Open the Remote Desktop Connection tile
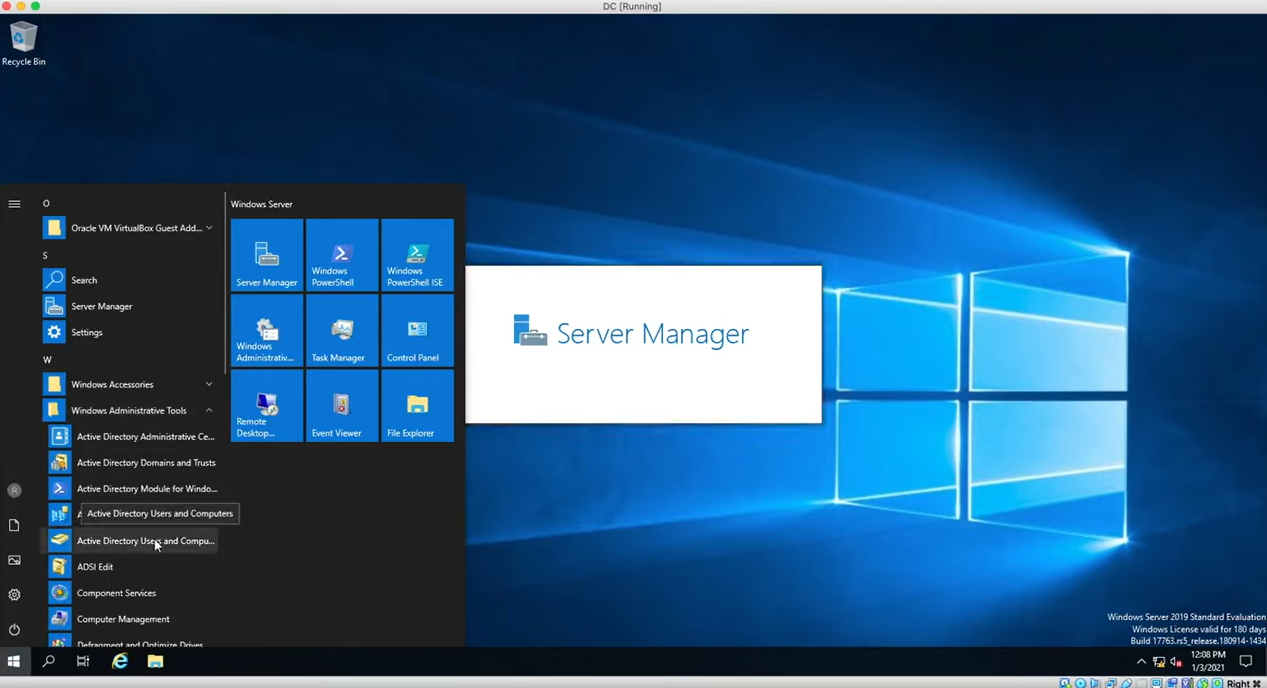Viewport: 1267px width, 688px height. [x=267, y=406]
